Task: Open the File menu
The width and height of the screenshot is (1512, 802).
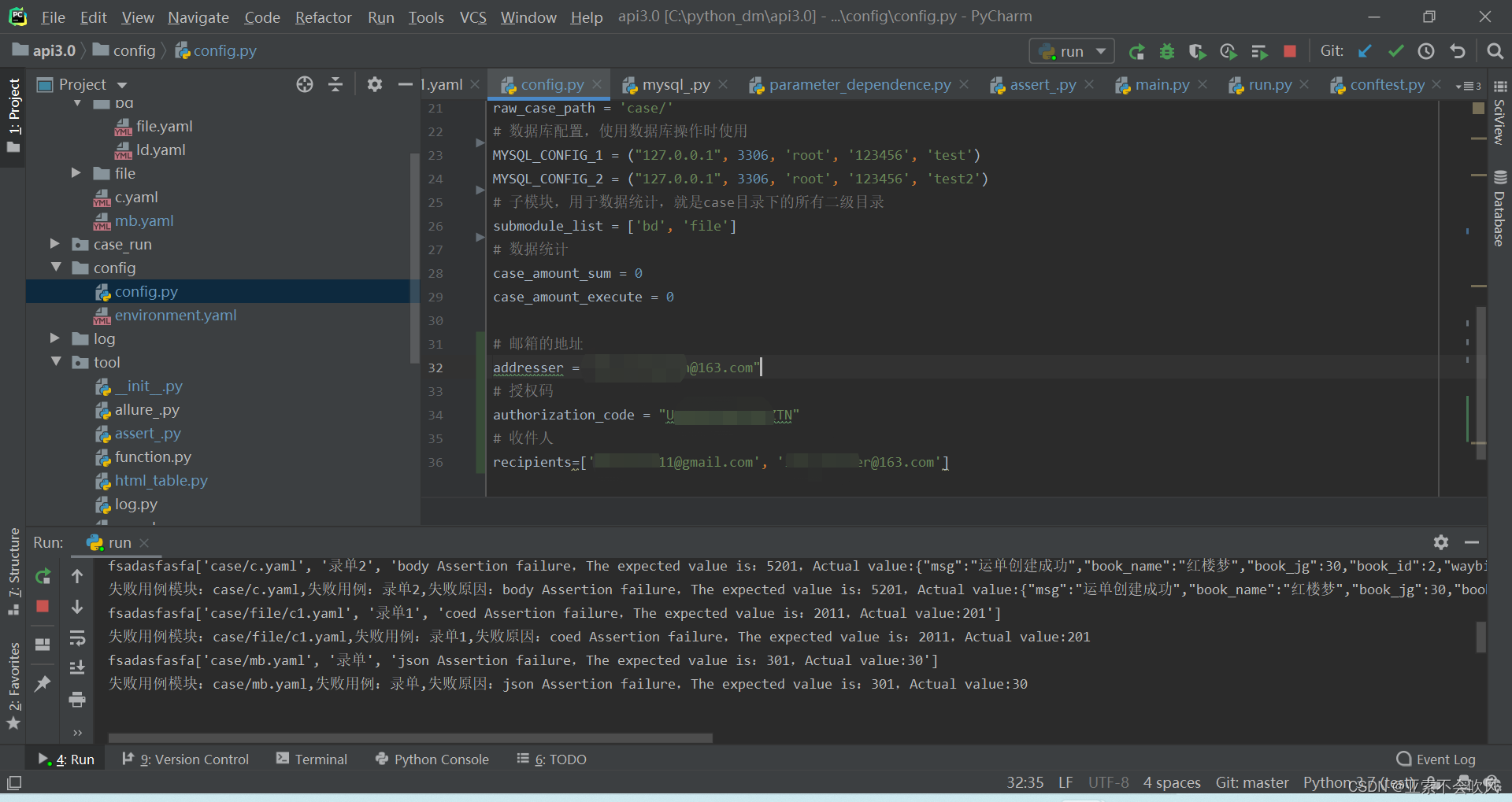Action: pyautogui.click(x=54, y=17)
